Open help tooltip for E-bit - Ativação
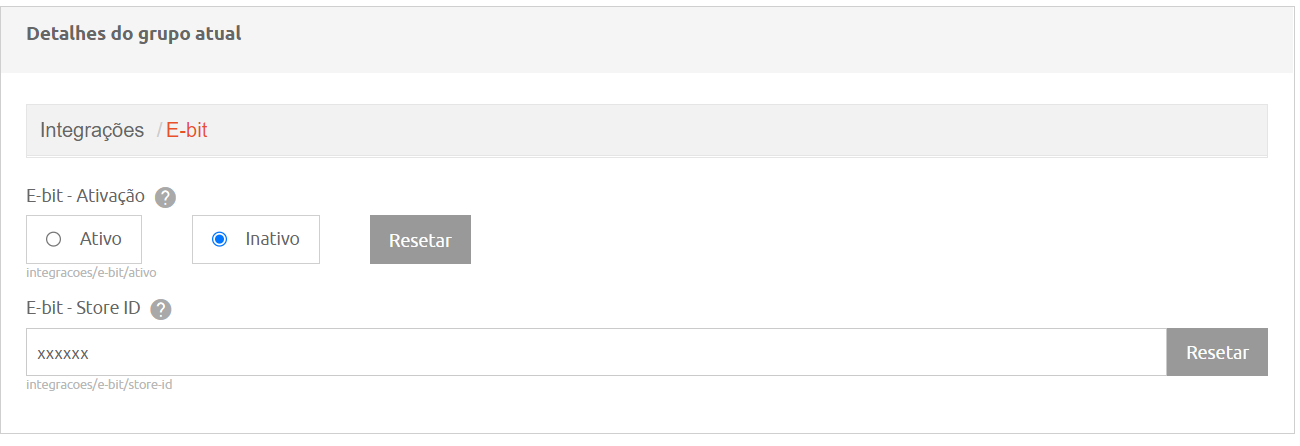The width and height of the screenshot is (1300, 446). pyautogui.click(x=166, y=197)
